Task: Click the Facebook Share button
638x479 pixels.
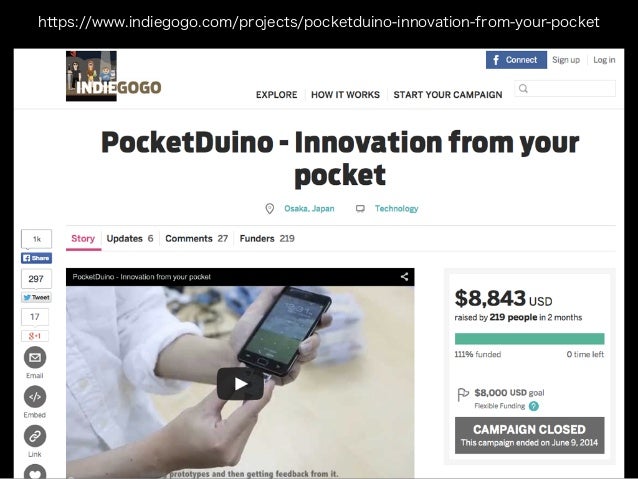Action: pyautogui.click(x=36, y=258)
